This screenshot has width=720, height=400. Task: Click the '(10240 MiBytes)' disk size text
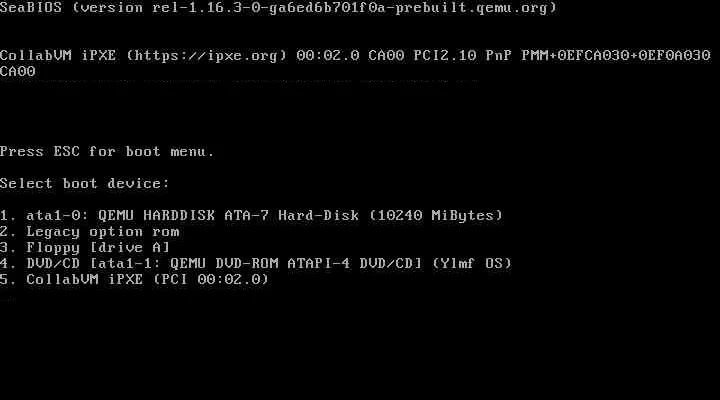click(x=436, y=215)
